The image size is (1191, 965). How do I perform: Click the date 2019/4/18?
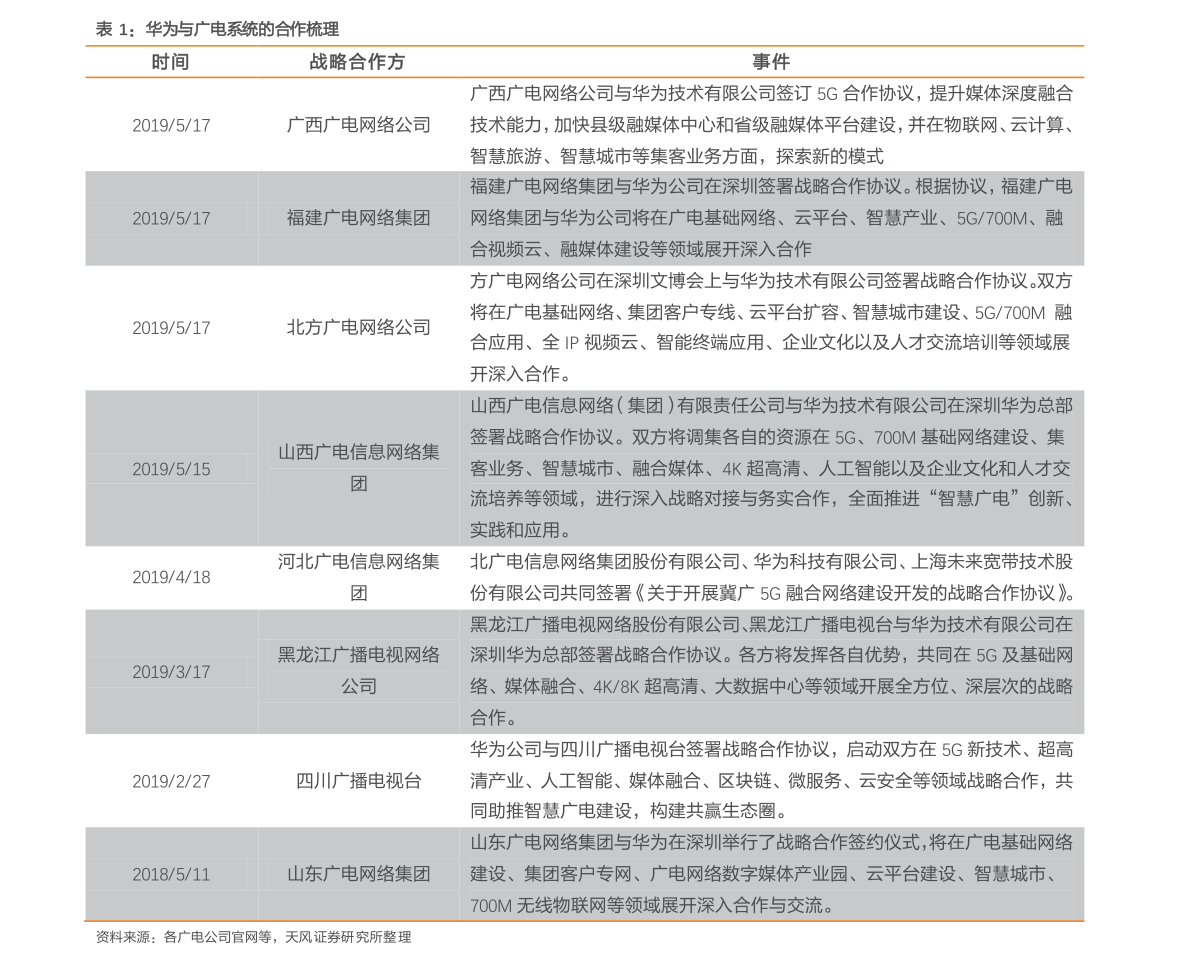point(171,577)
